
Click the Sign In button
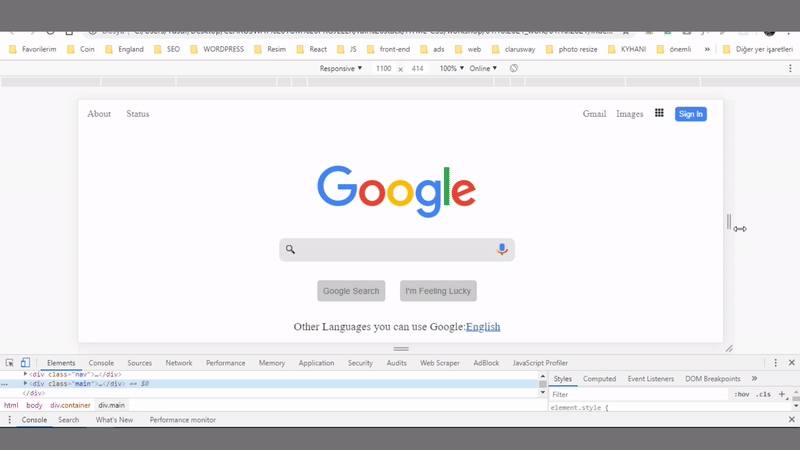coord(691,114)
